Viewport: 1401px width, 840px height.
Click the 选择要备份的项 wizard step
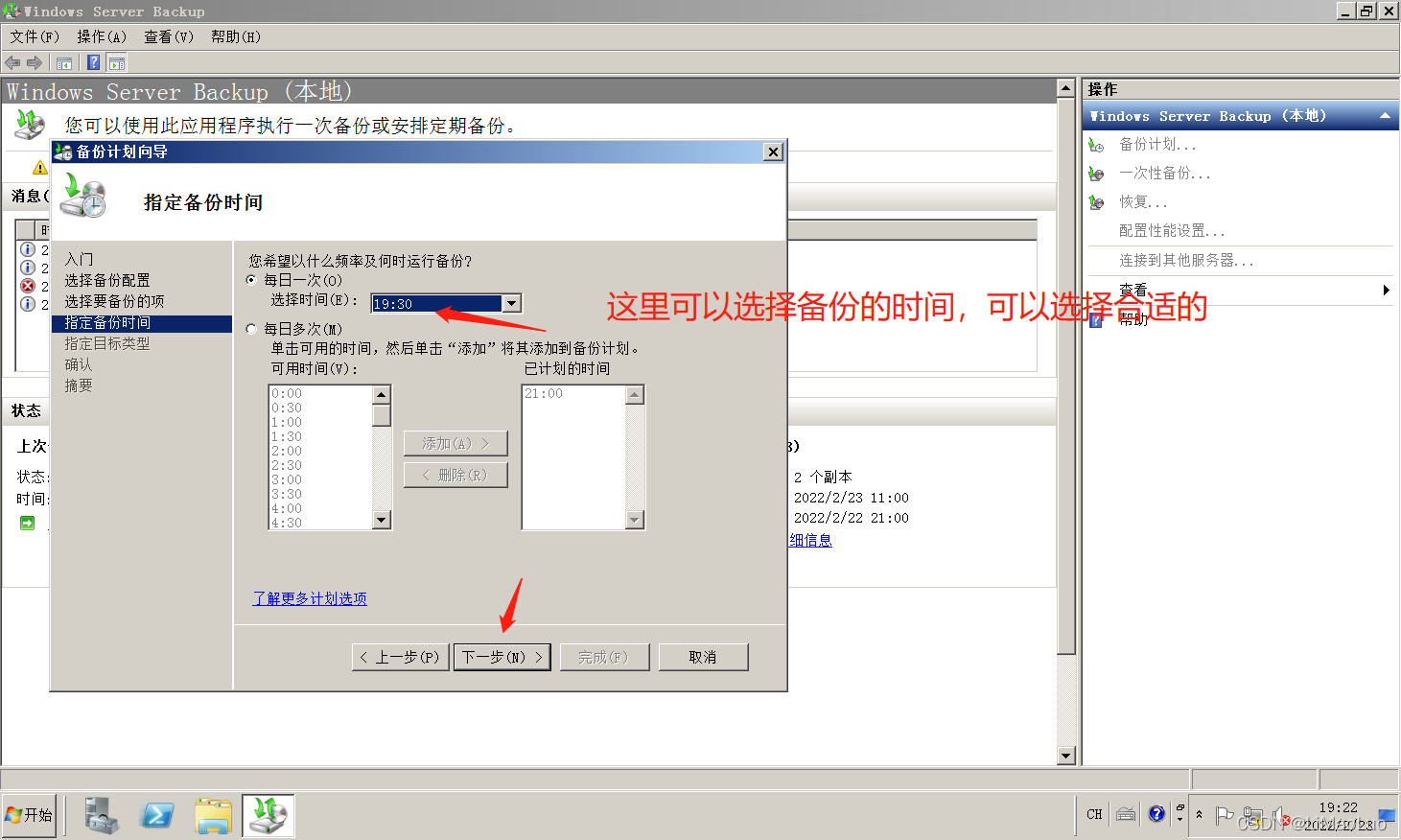pyautogui.click(x=114, y=301)
